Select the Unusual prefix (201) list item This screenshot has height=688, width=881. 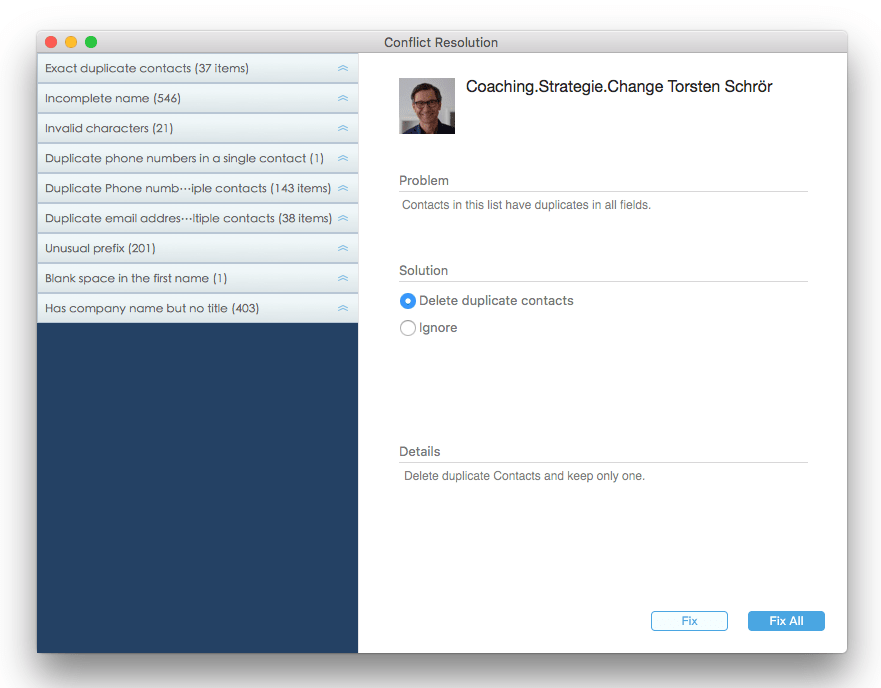(x=100, y=249)
